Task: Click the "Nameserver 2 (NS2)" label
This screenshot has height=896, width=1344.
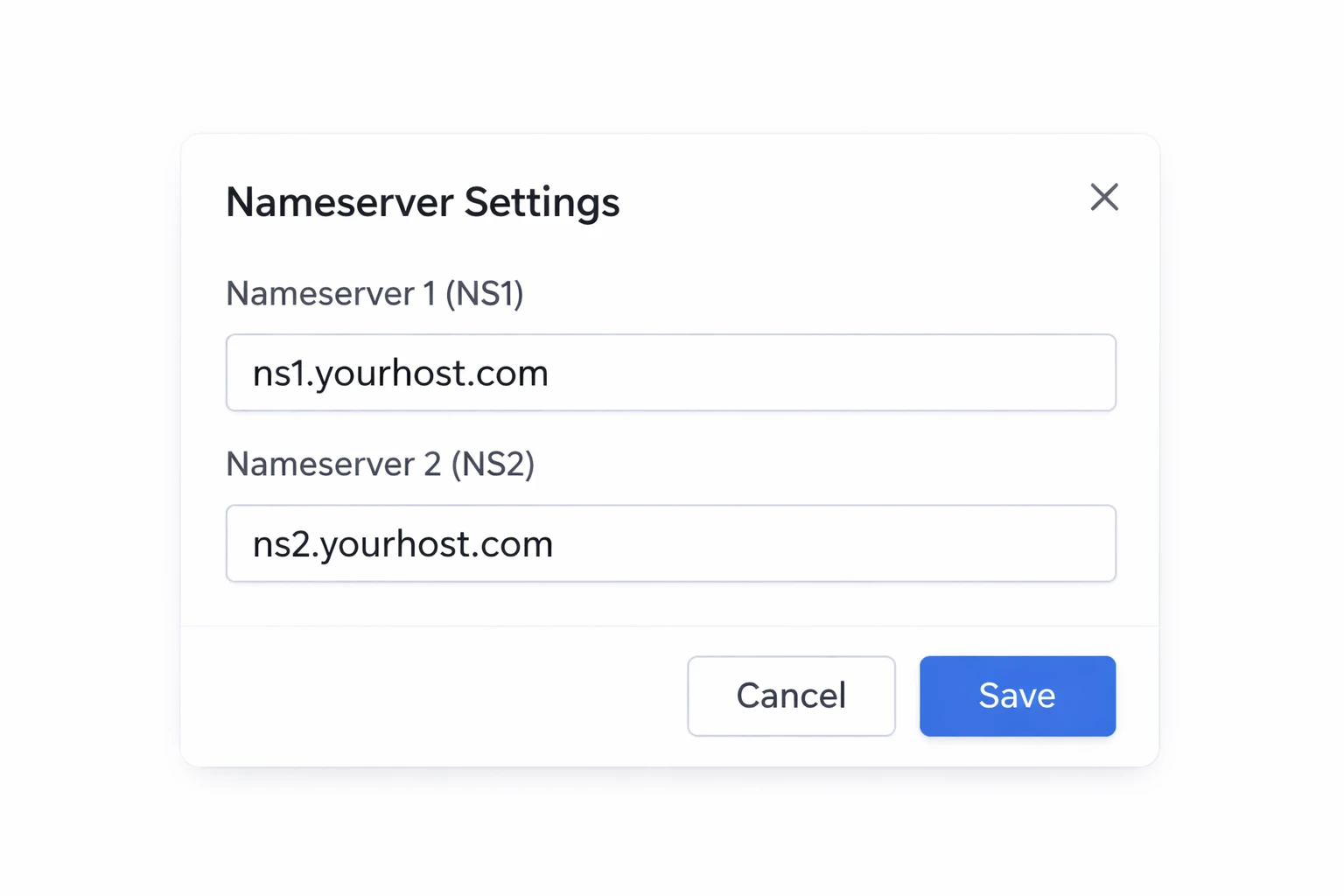Action: click(x=380, y=465)
